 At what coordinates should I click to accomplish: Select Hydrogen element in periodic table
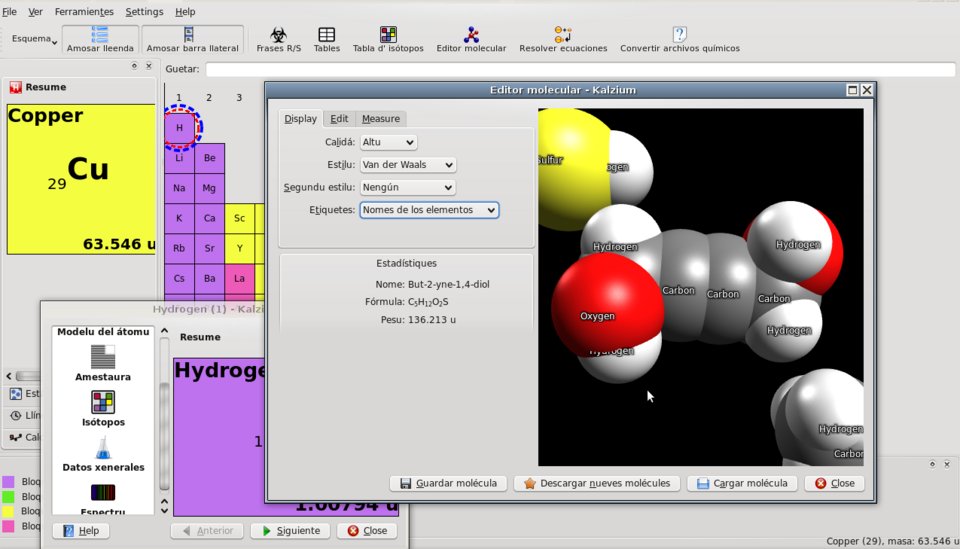(x=179, y=128)
